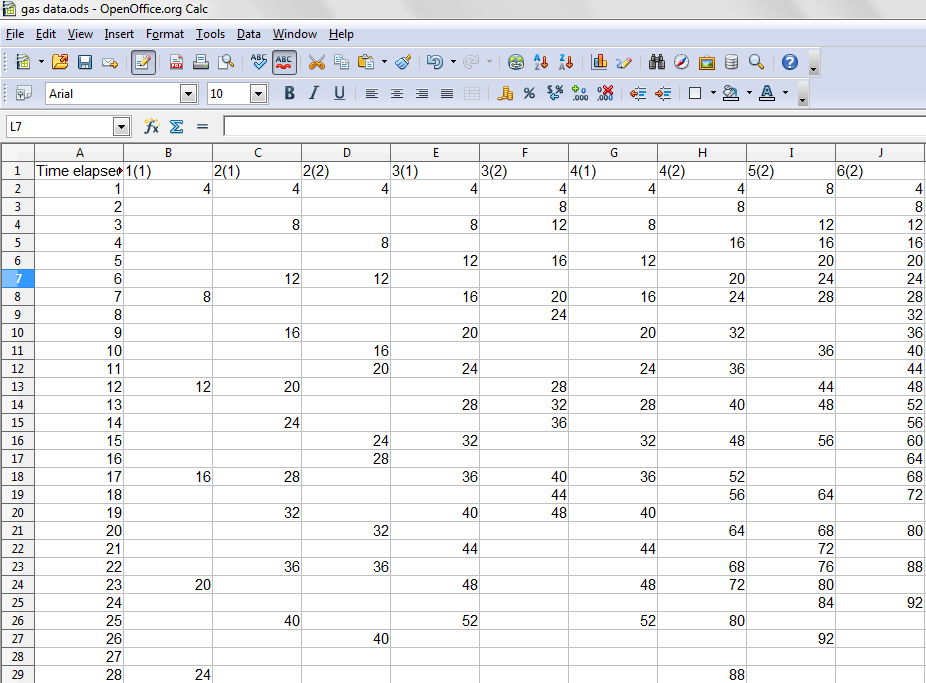Image resolution: width=926 pixels, height=683 pixels.
Task: Open the font size dropdown
Action: (x=258, y=94)
